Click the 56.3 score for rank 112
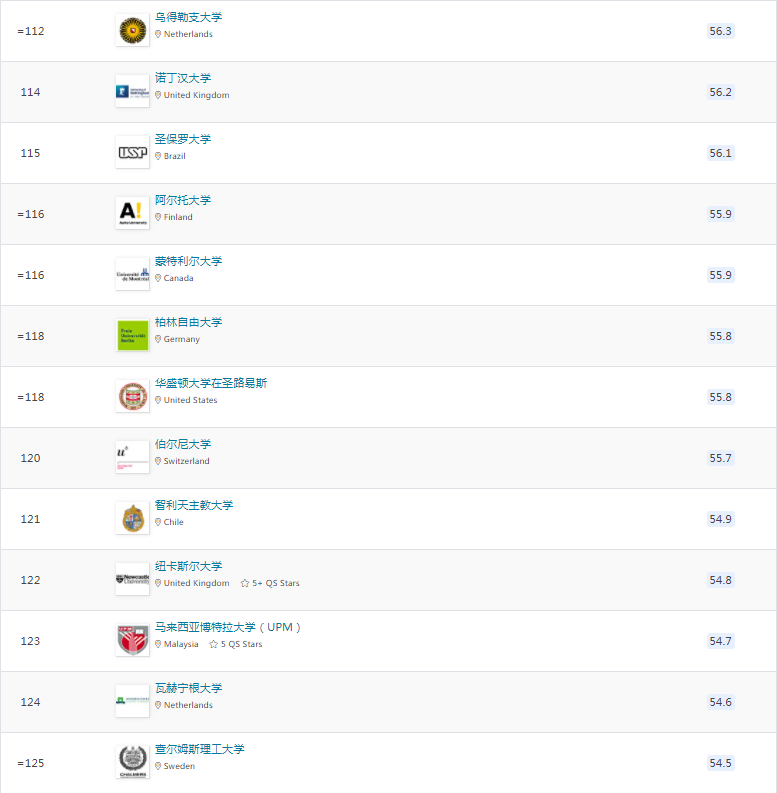The width and height of the screenshot is (777, 793). click(720, 31)
